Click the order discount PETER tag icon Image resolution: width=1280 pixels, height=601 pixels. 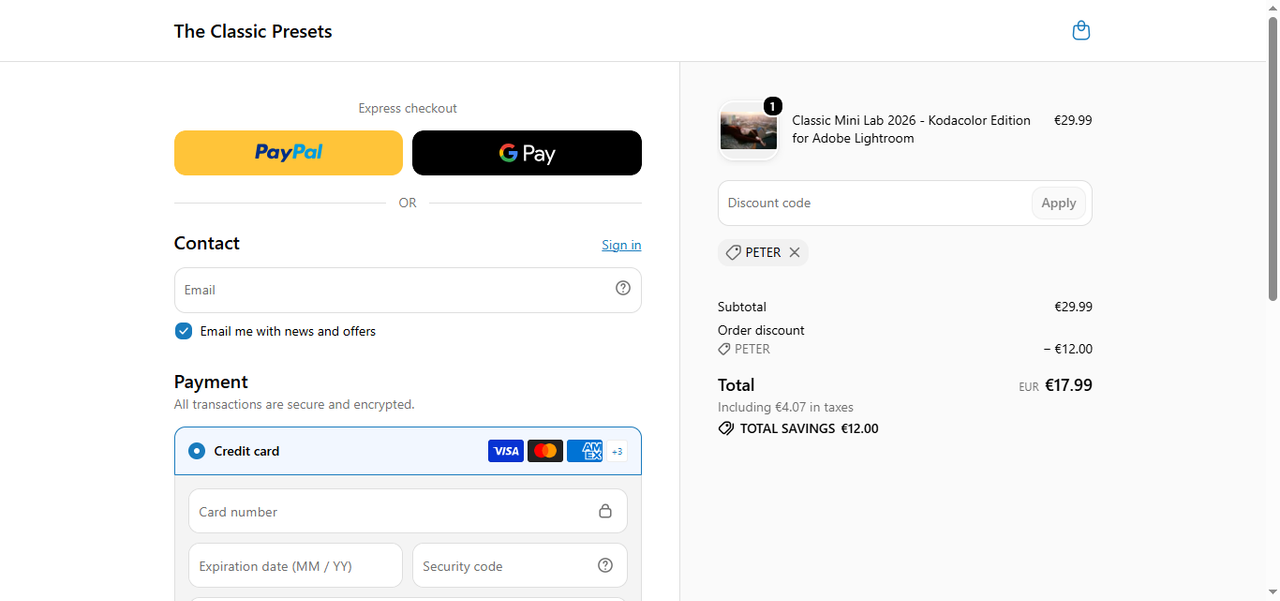(724, 349)
